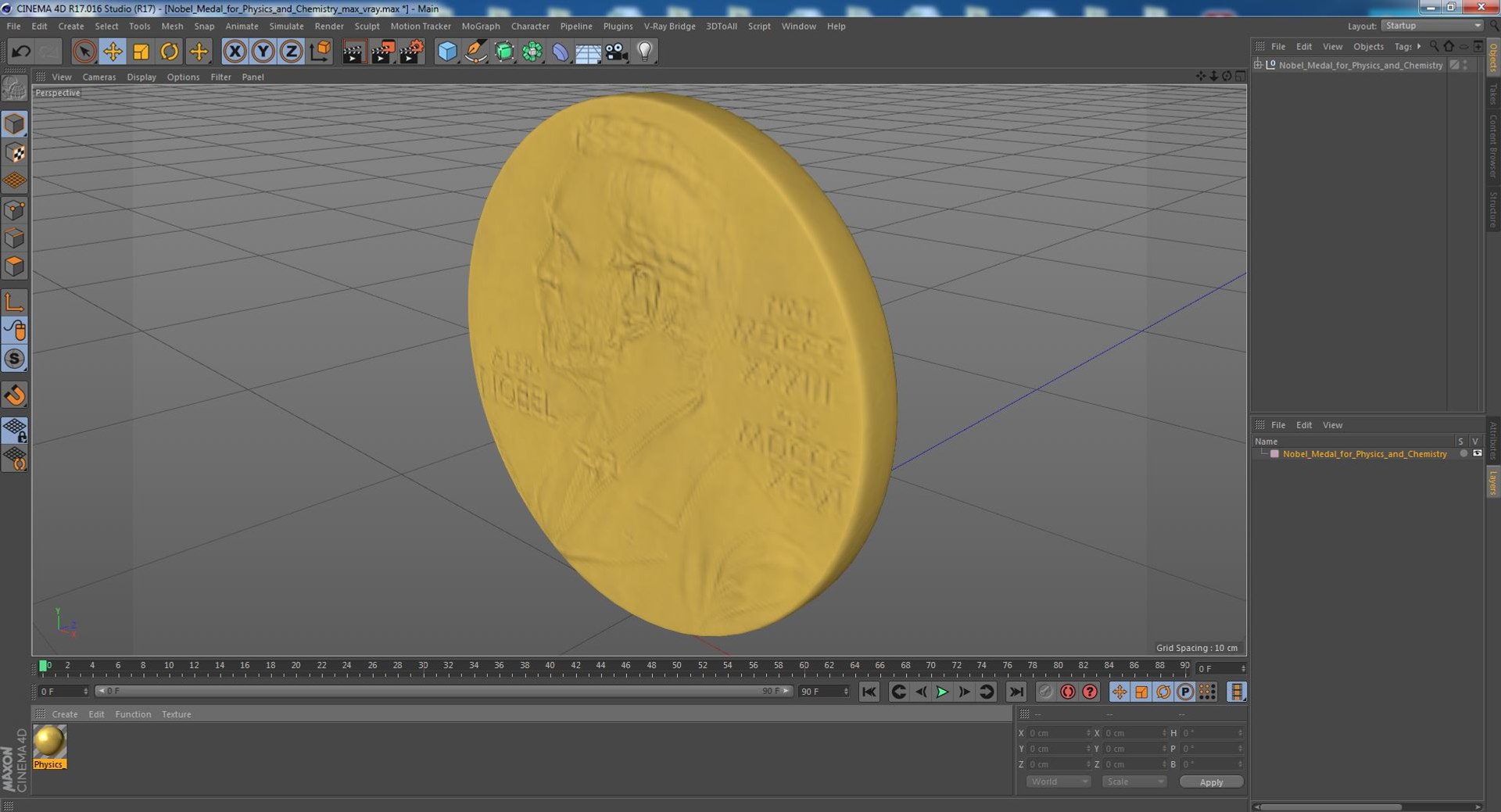This screenshot has width=1501, height=812.
Task: Click Make Editable icon in left toolbar
Action: [x=15, y=88]
